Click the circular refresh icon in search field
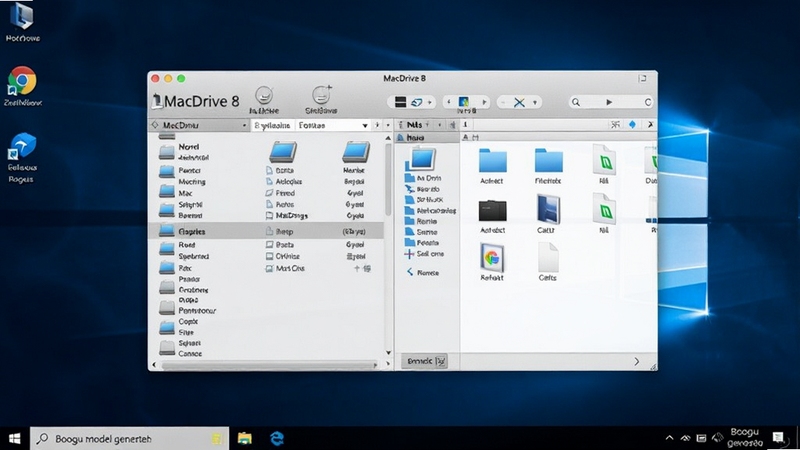800x450 pixels. (x=647, y=102)
